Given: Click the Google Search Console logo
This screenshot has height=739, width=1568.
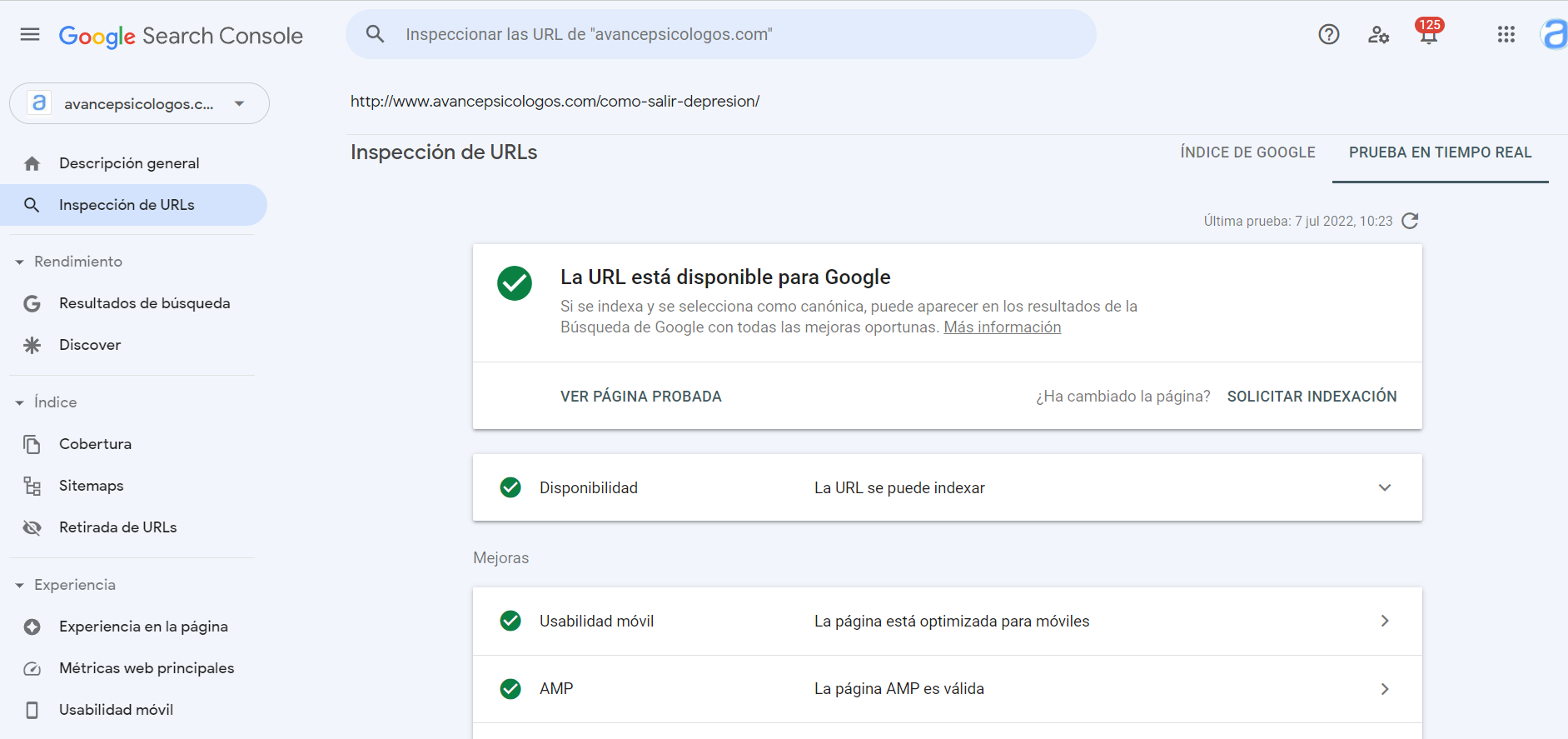Looking at the screenshot, I should [x=181, y=36].
